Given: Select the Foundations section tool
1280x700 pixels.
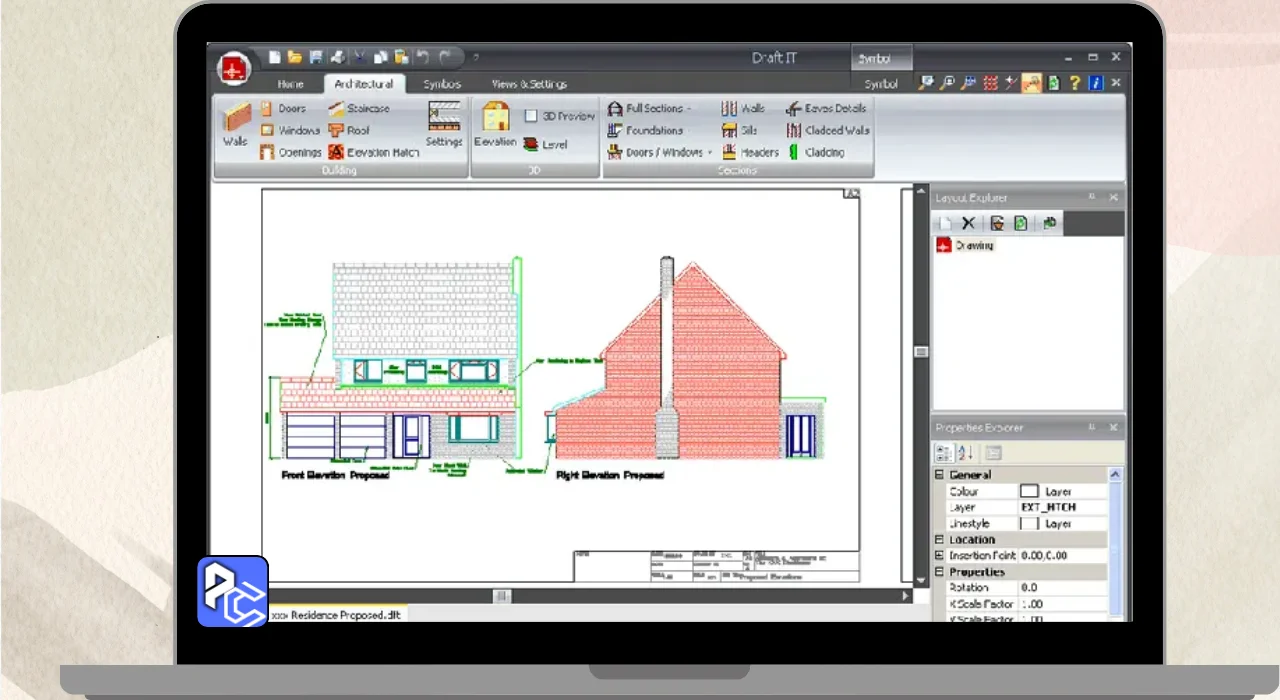Looking at the screenshot, I should (x=645, y=130).
